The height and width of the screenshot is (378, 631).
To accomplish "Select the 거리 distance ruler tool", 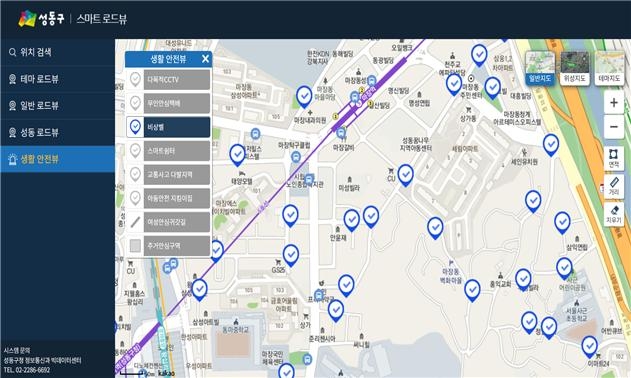I will [x=614, y=186].
